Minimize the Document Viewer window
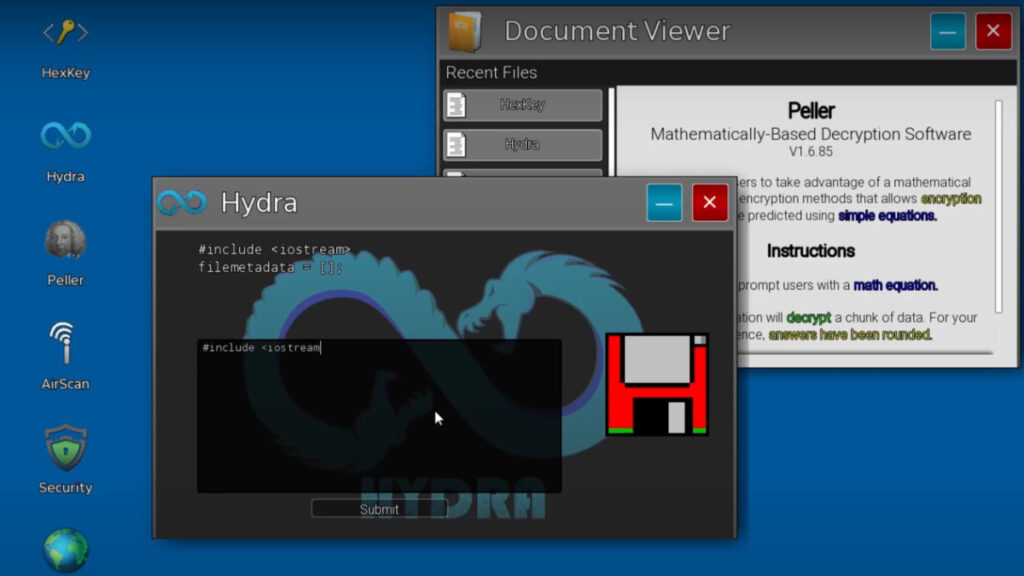 (946, 30)
